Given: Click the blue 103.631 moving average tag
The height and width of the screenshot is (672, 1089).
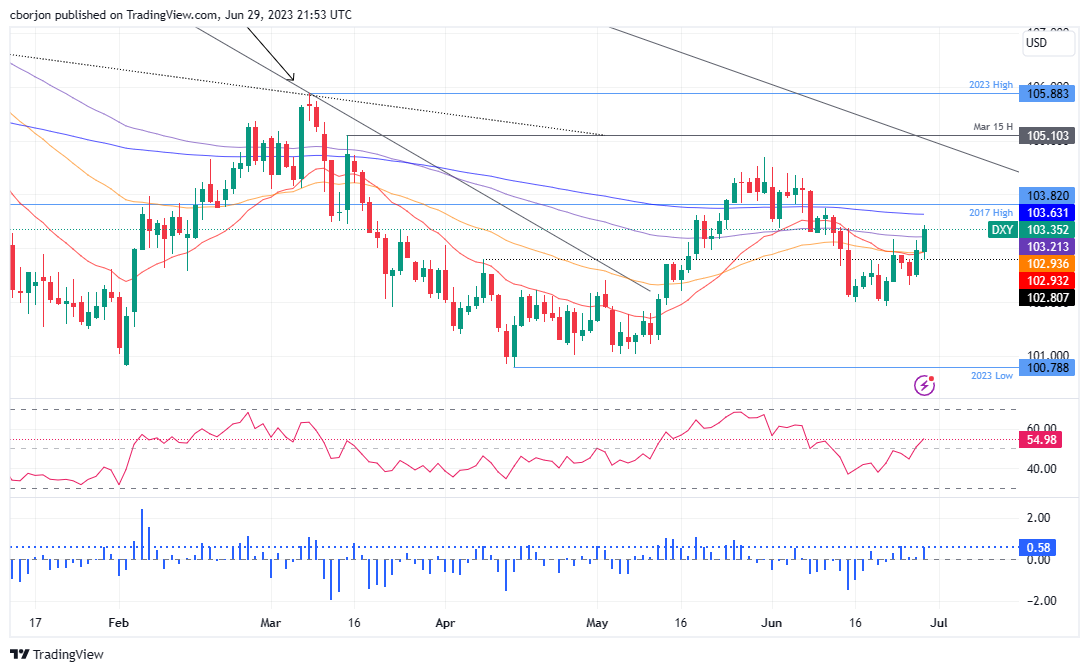Looking at the screenshot, I should 1046,213.
